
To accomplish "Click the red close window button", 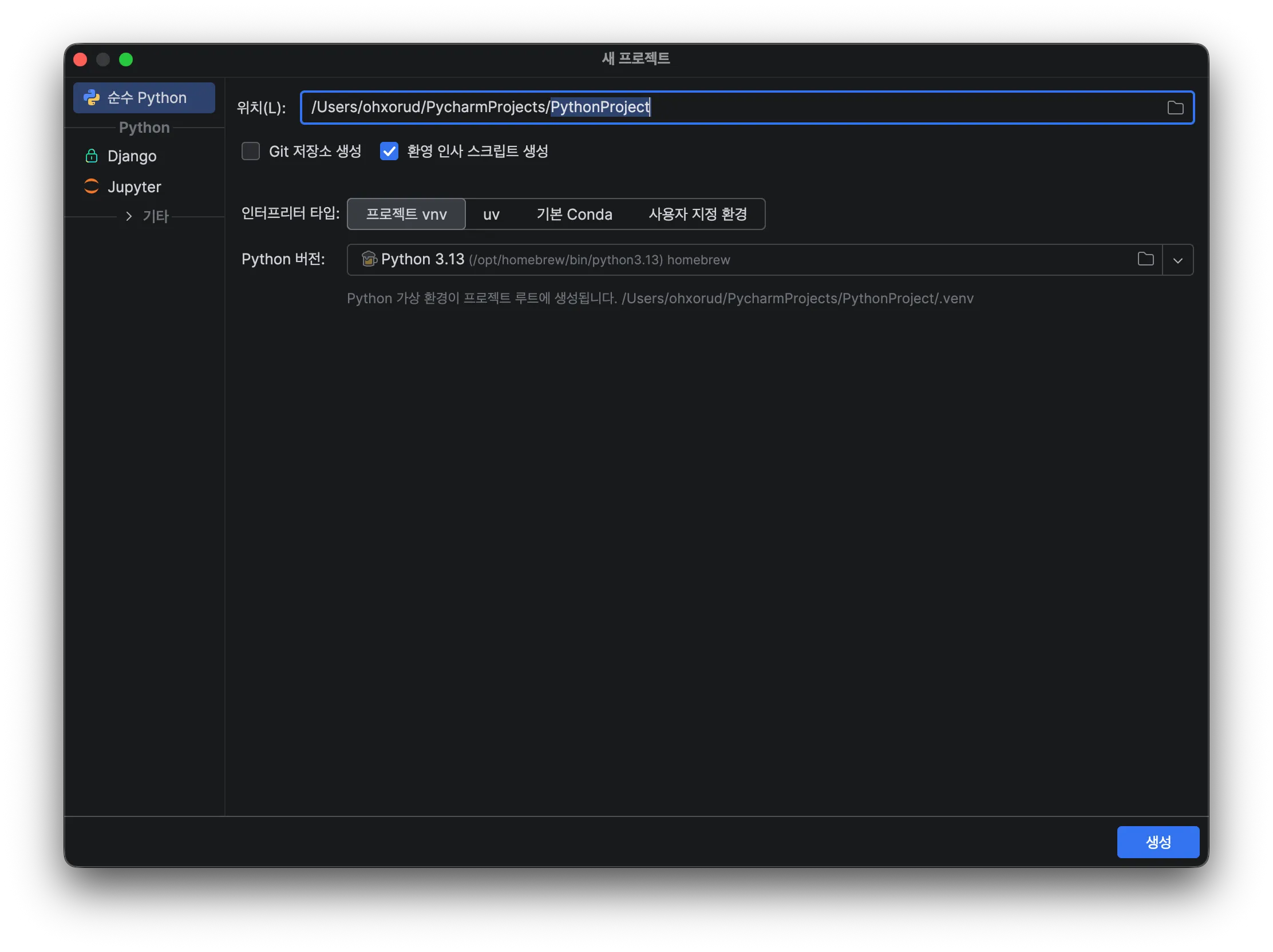I will tap(81, 60).
